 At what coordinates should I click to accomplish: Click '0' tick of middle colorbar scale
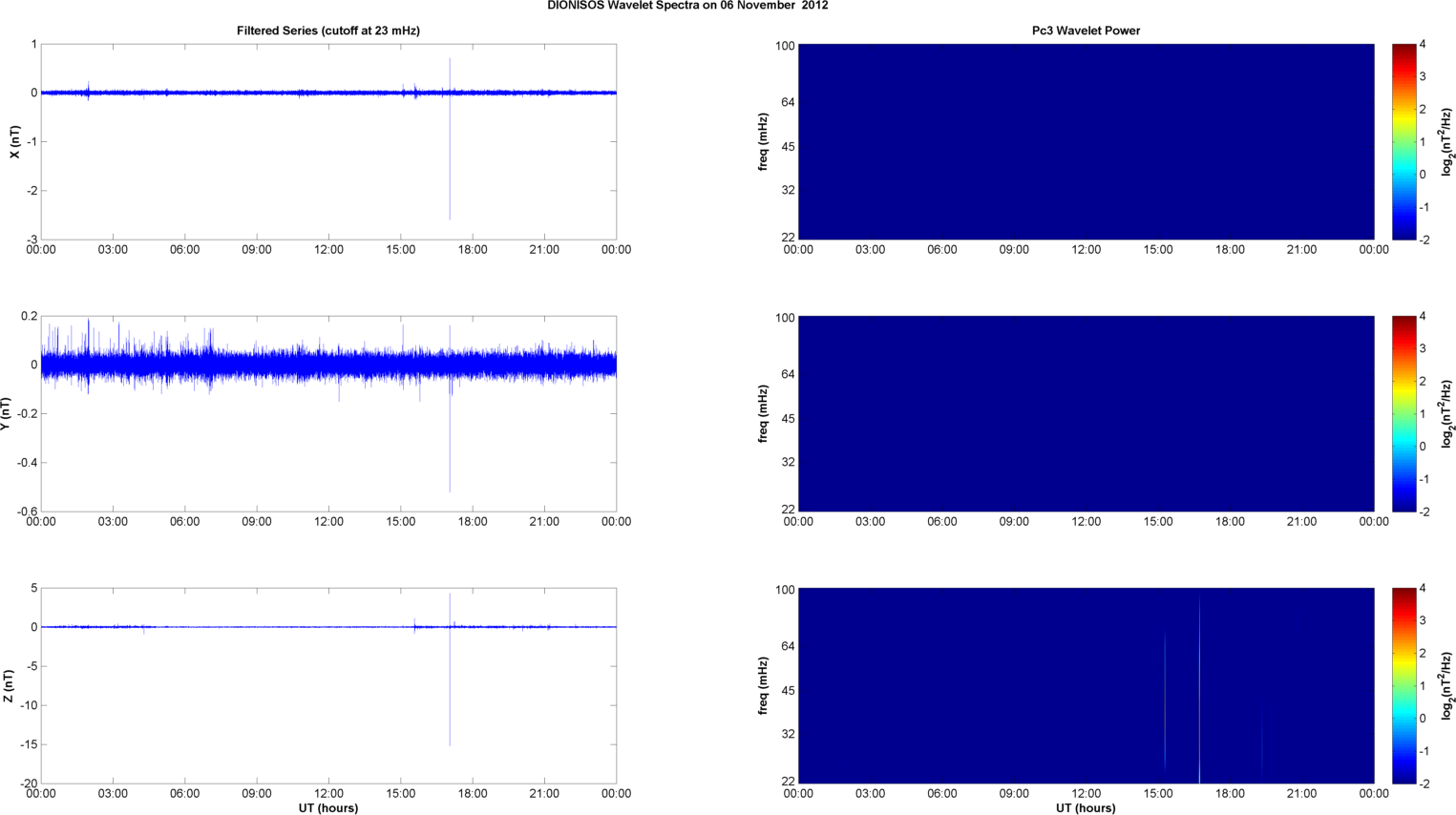pos(1423,446)
